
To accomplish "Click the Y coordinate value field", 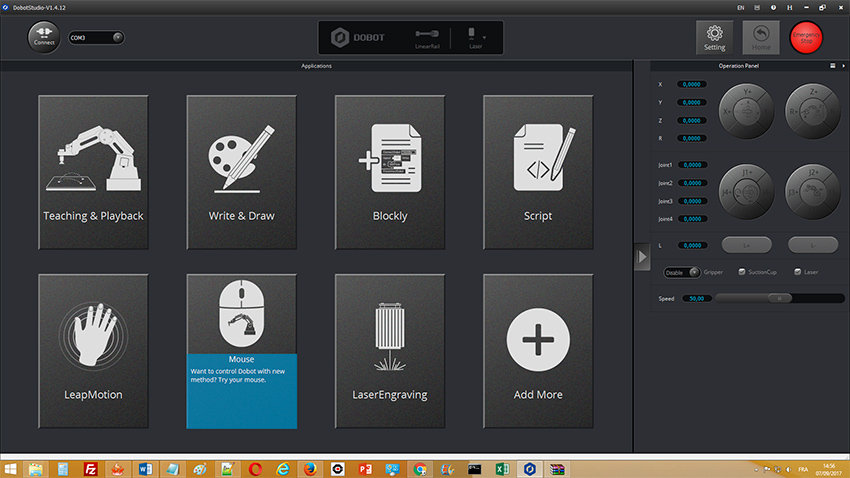I will [x=692, y=102].
